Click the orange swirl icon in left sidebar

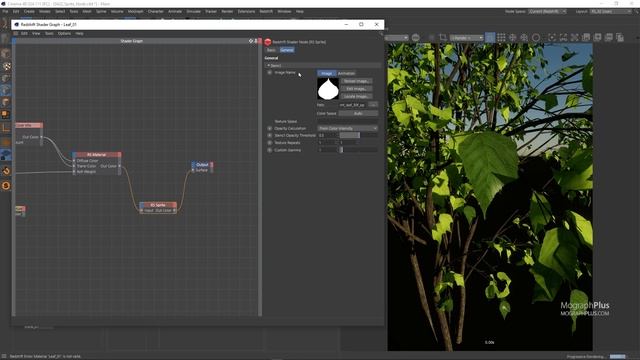click(6, 171)
